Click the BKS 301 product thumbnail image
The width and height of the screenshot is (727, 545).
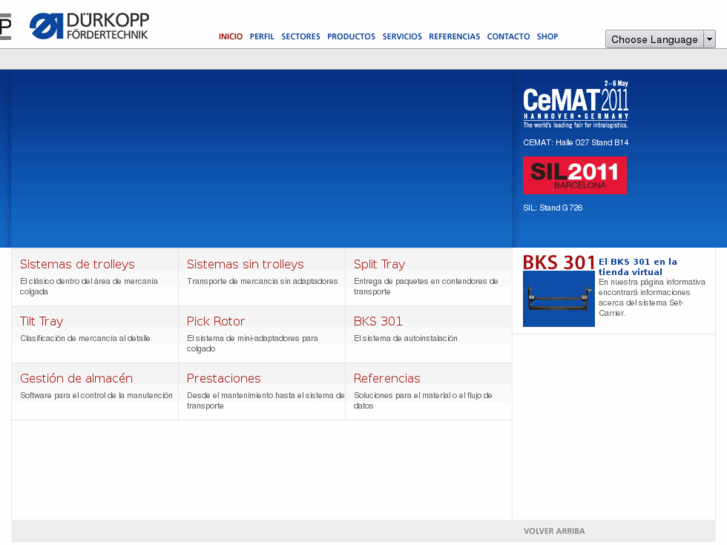pyautogui.click(x=559, y=299)
